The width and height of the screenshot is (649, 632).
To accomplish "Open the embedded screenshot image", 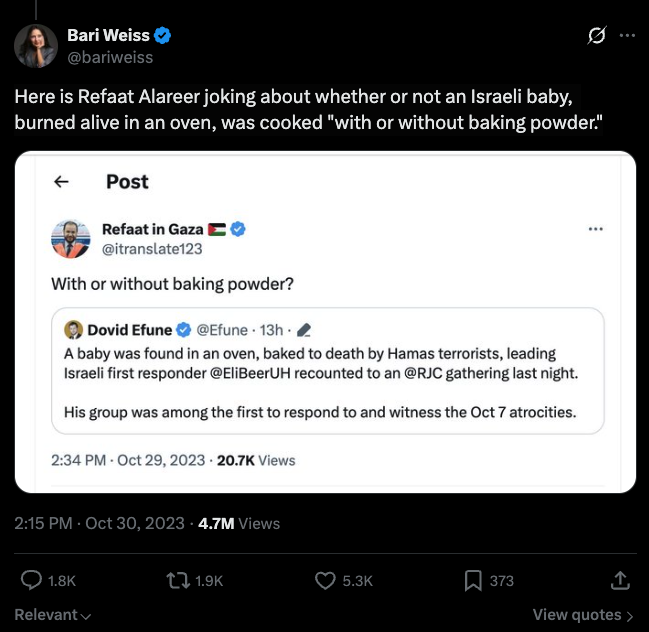I will pyautogui.click(x=325, y=321).
